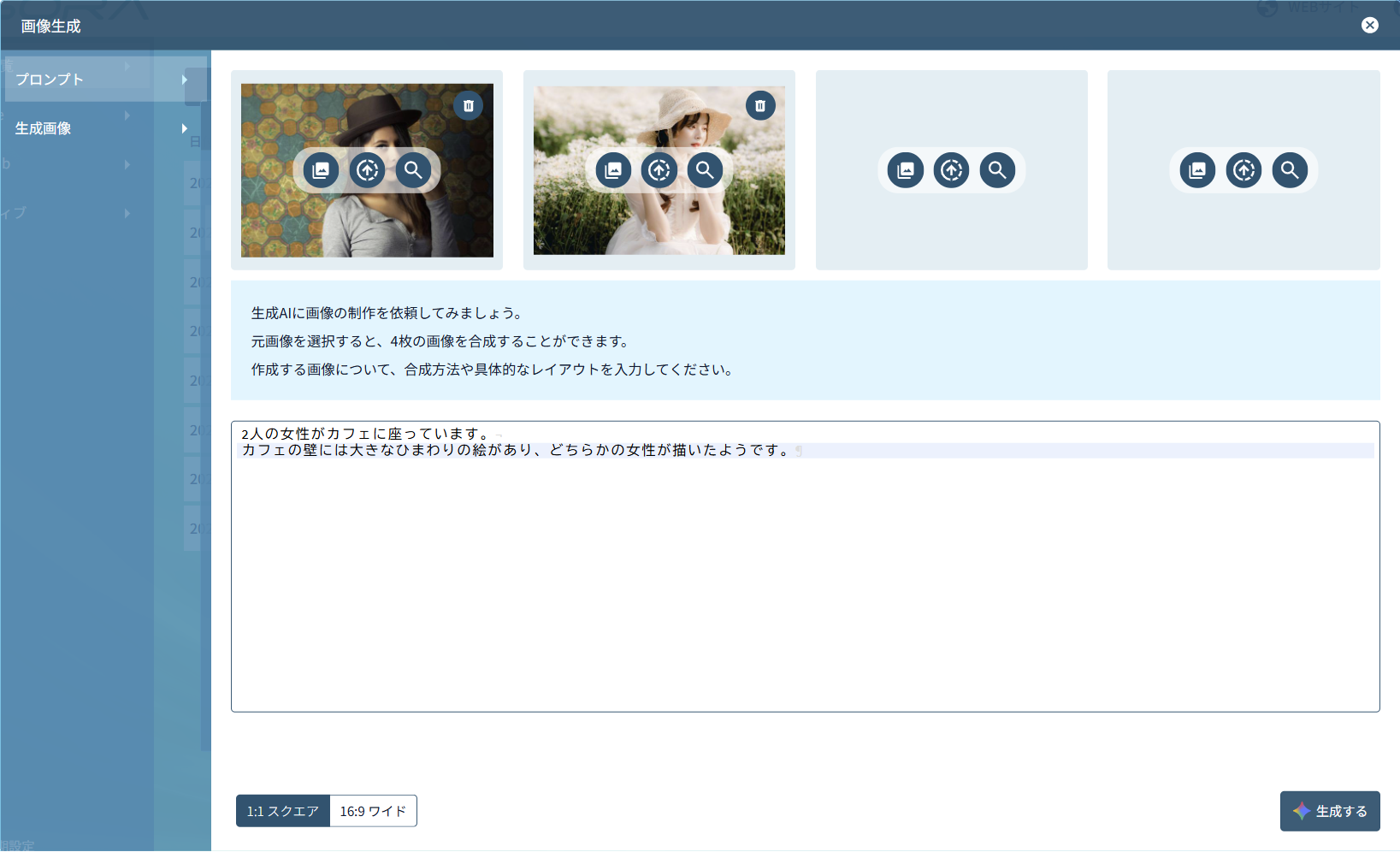Expand arrow beside 生成画像
The width and height of the screenshot is (1400, 852).
pos(185,128)
